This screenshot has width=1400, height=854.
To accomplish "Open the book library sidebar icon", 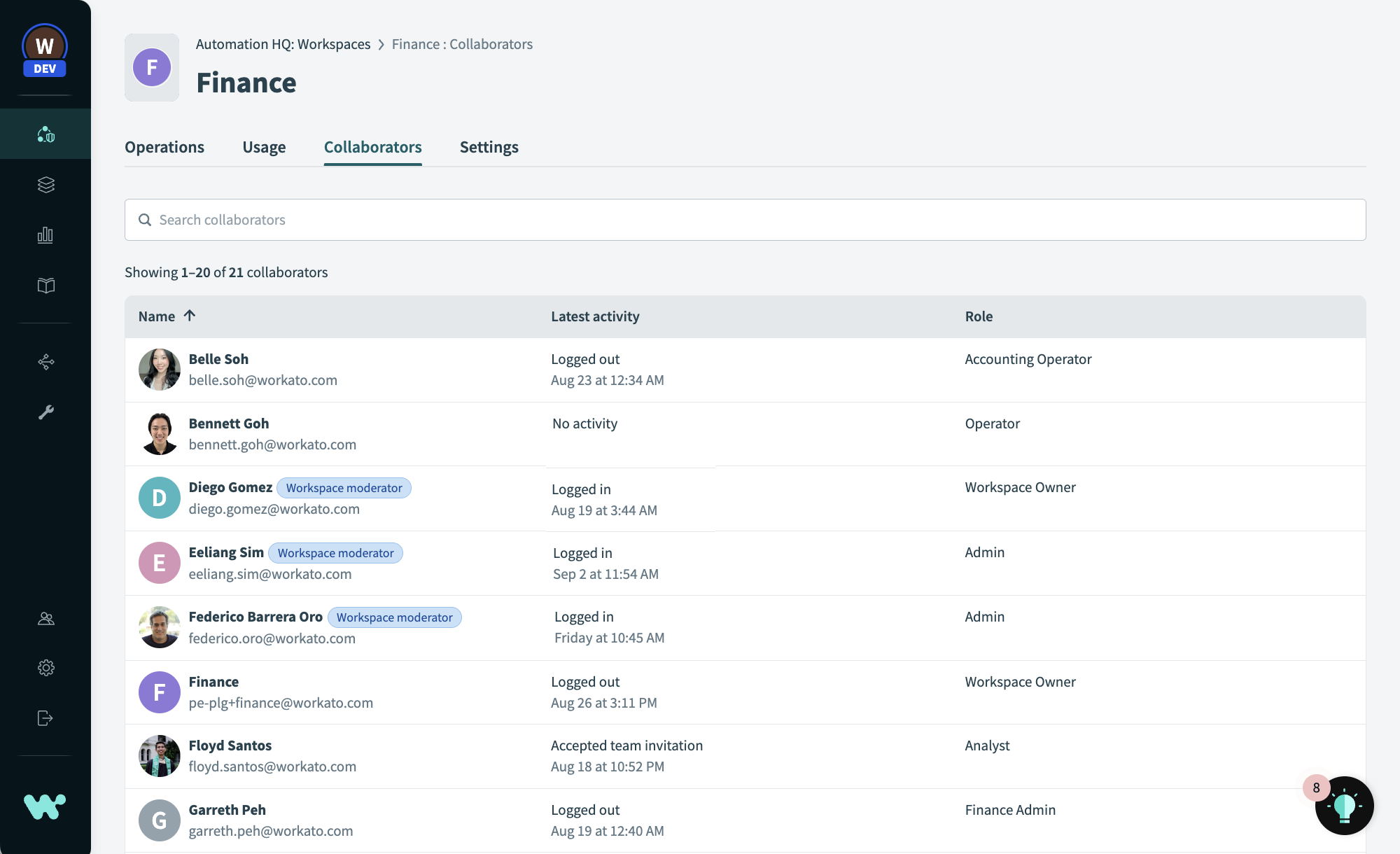I will [45, 286].
